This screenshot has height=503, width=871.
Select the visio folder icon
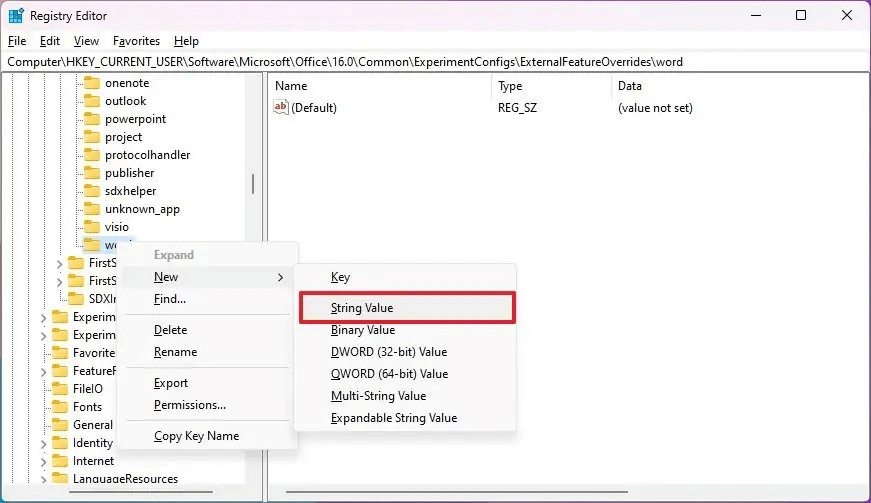pyautogui.click(x=91, y=227)
